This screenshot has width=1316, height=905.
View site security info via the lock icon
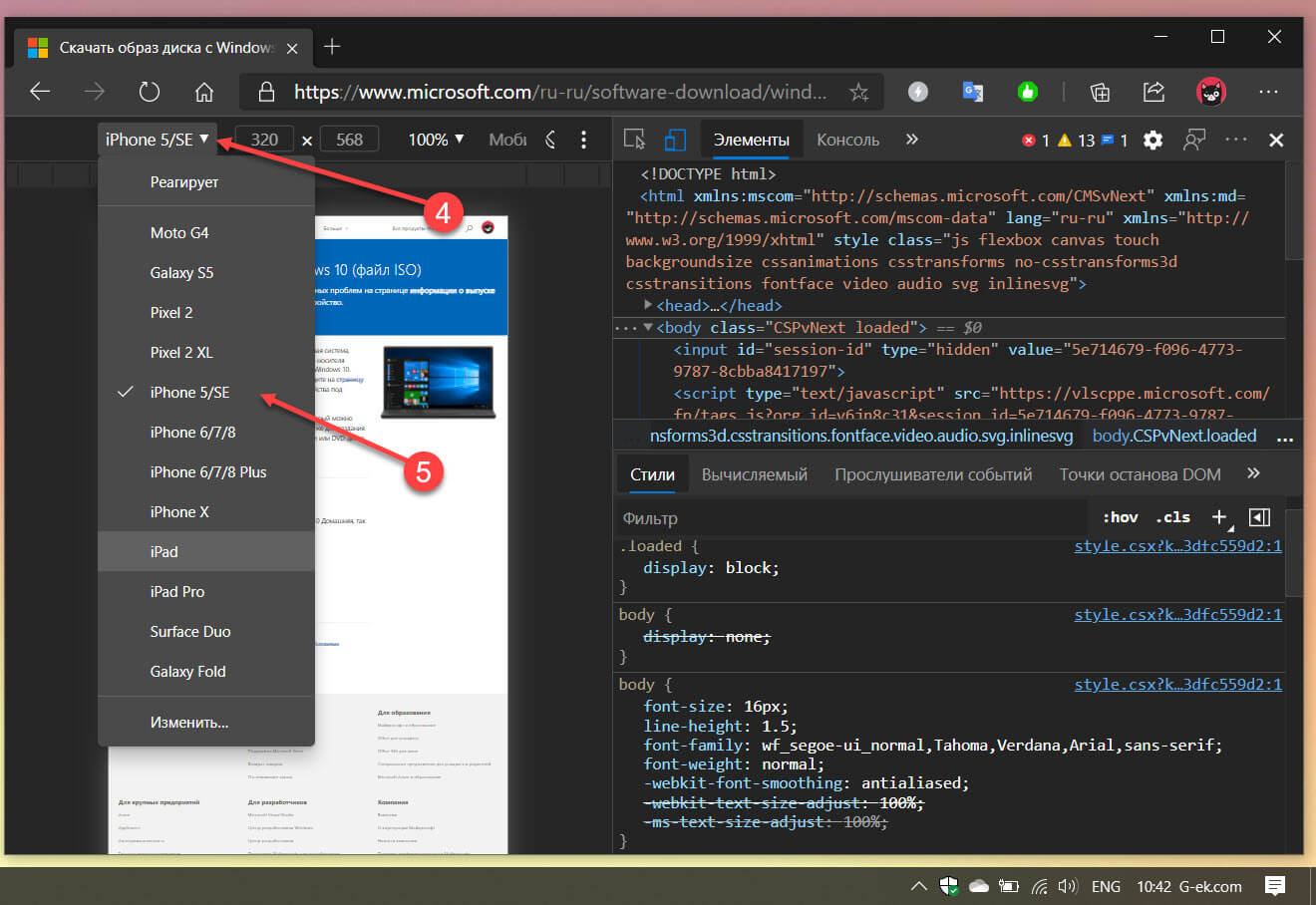[x=266, y=92]
